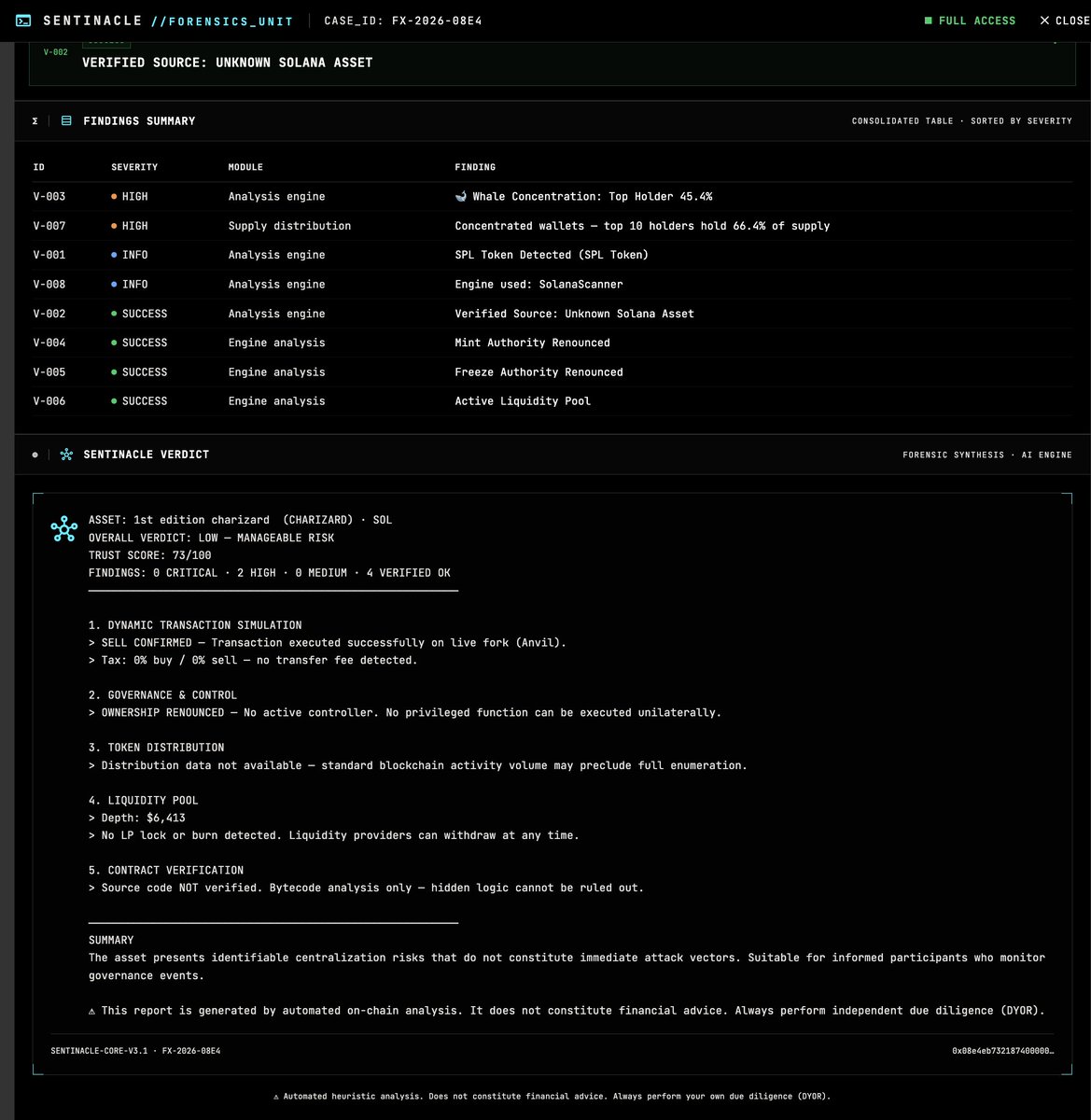Click the 'VERIFIED SOURCE: UNKNOWN SOLANA ASSET' card title
The image size is (1091, 1120).
227,63
